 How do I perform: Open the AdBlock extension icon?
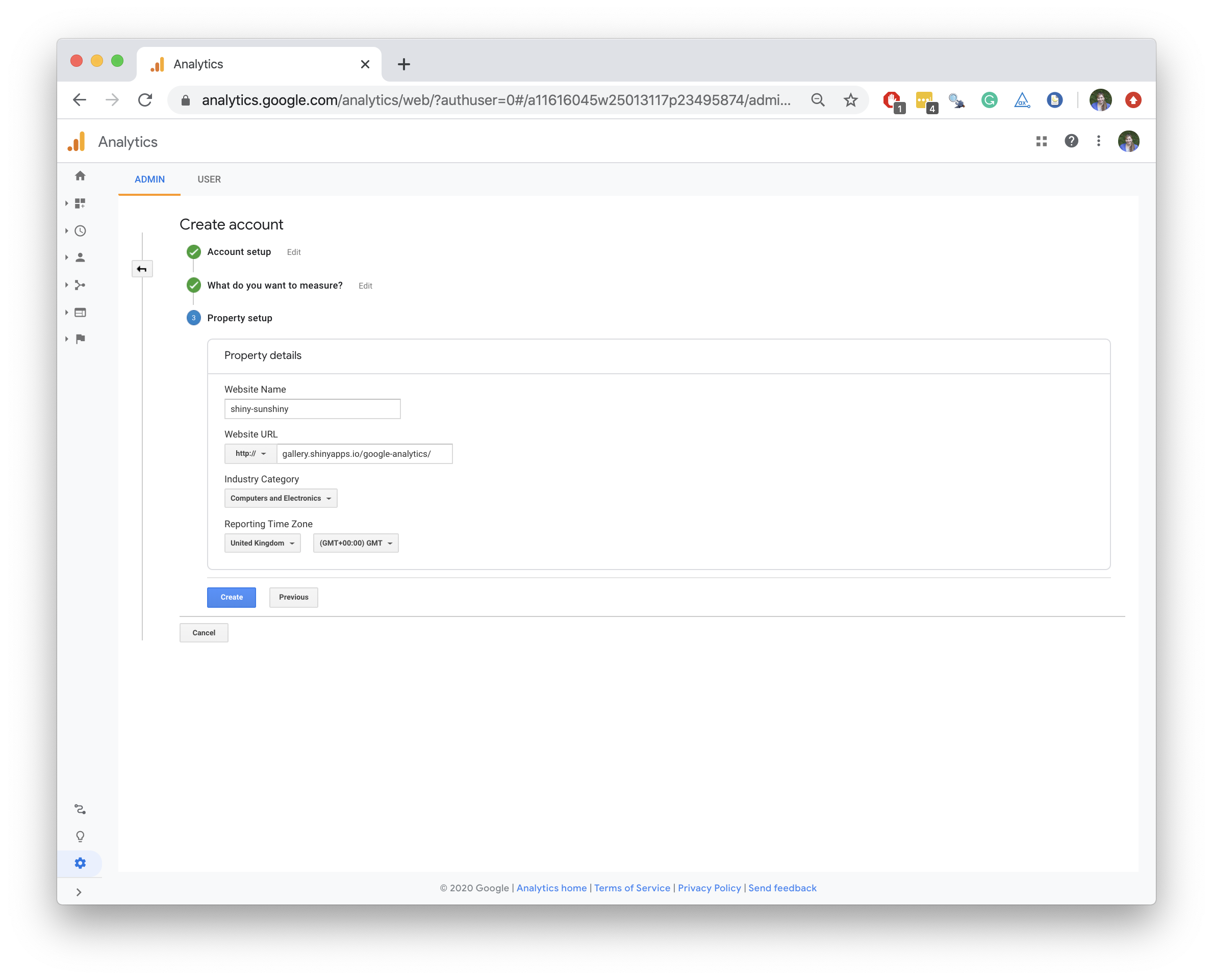[891, 100]
